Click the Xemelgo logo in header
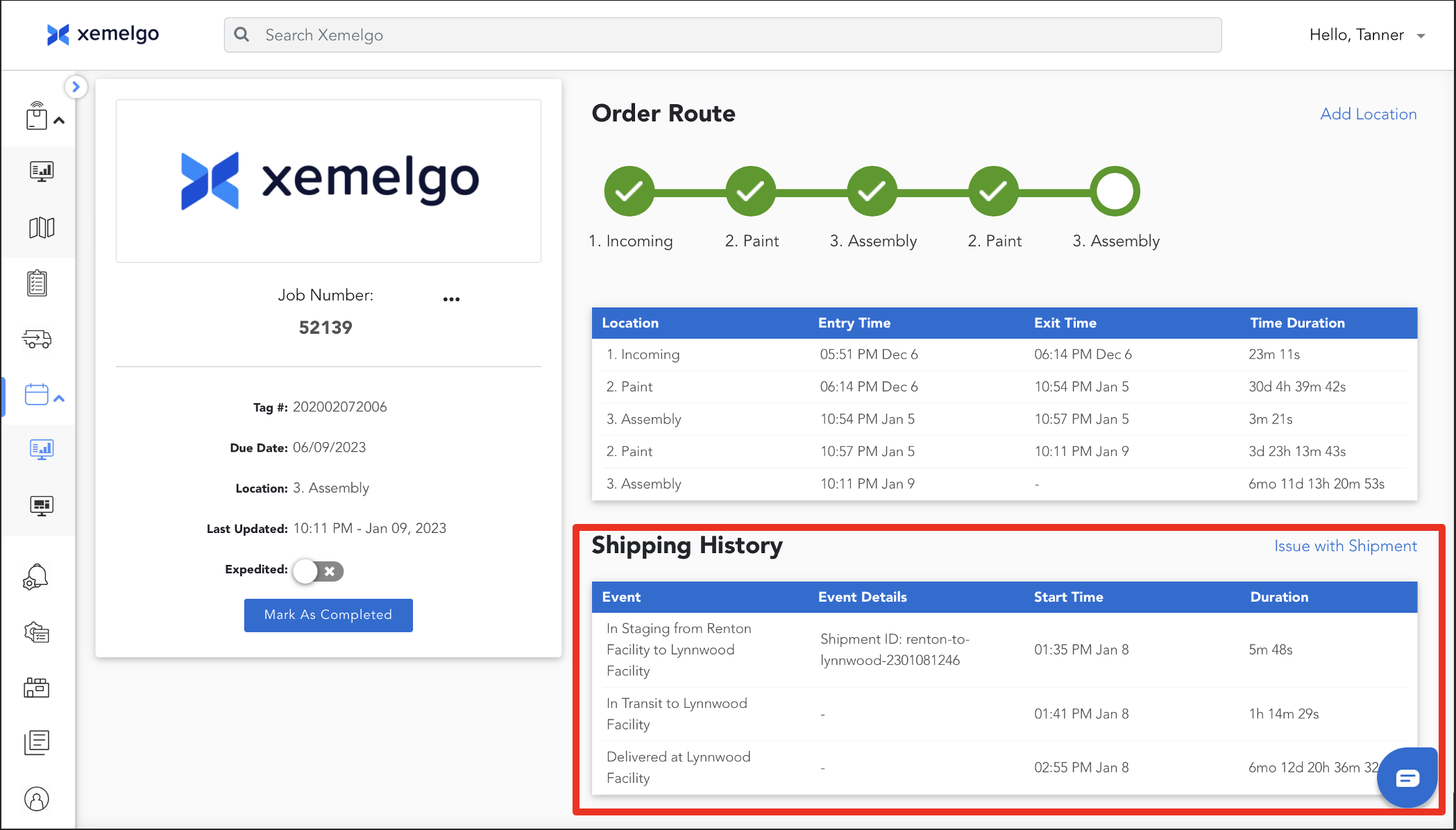Image resolution: width=1456 pixels, height=830 pixels. (103, 34)
